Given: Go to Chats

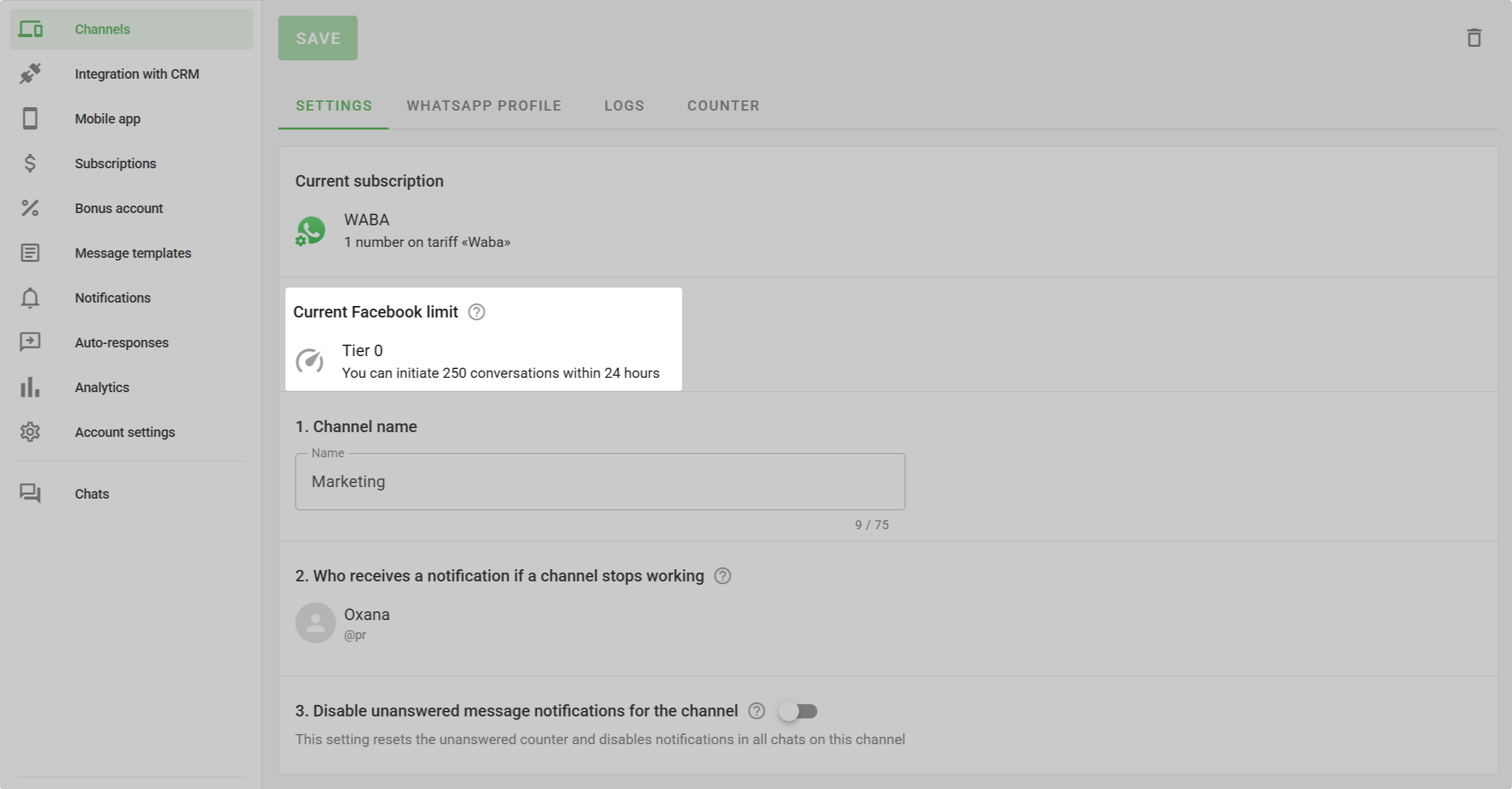Looking at the screenshot, I should tap(132, 494).
